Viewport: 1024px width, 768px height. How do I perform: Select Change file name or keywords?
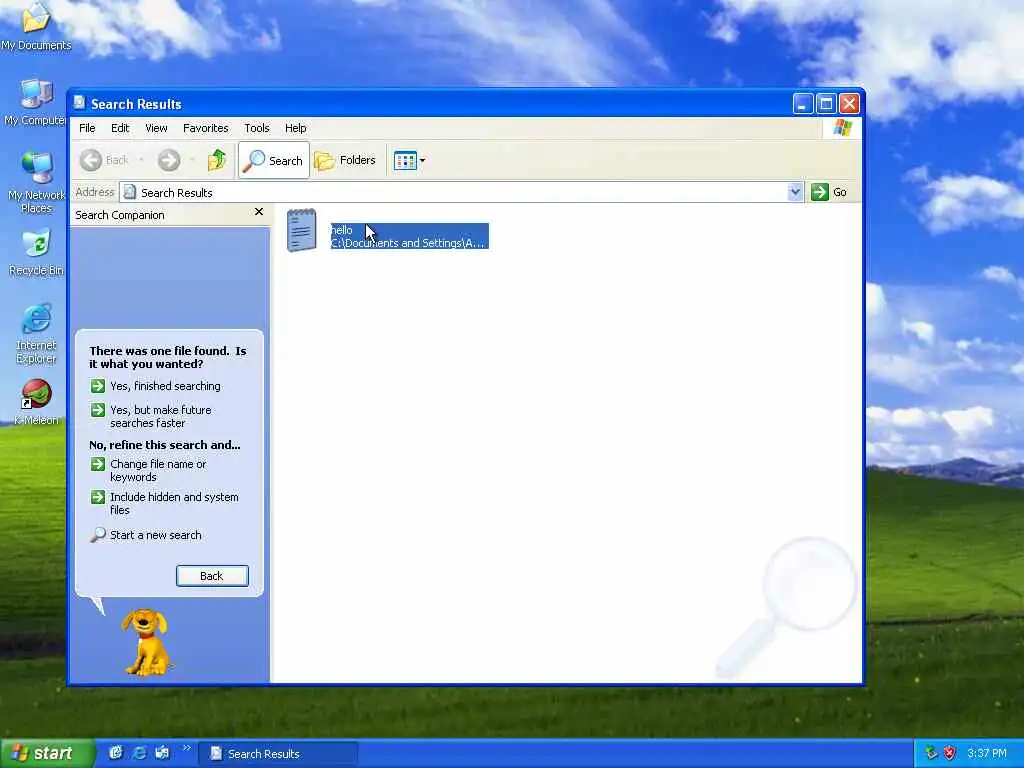coord(148,470)
